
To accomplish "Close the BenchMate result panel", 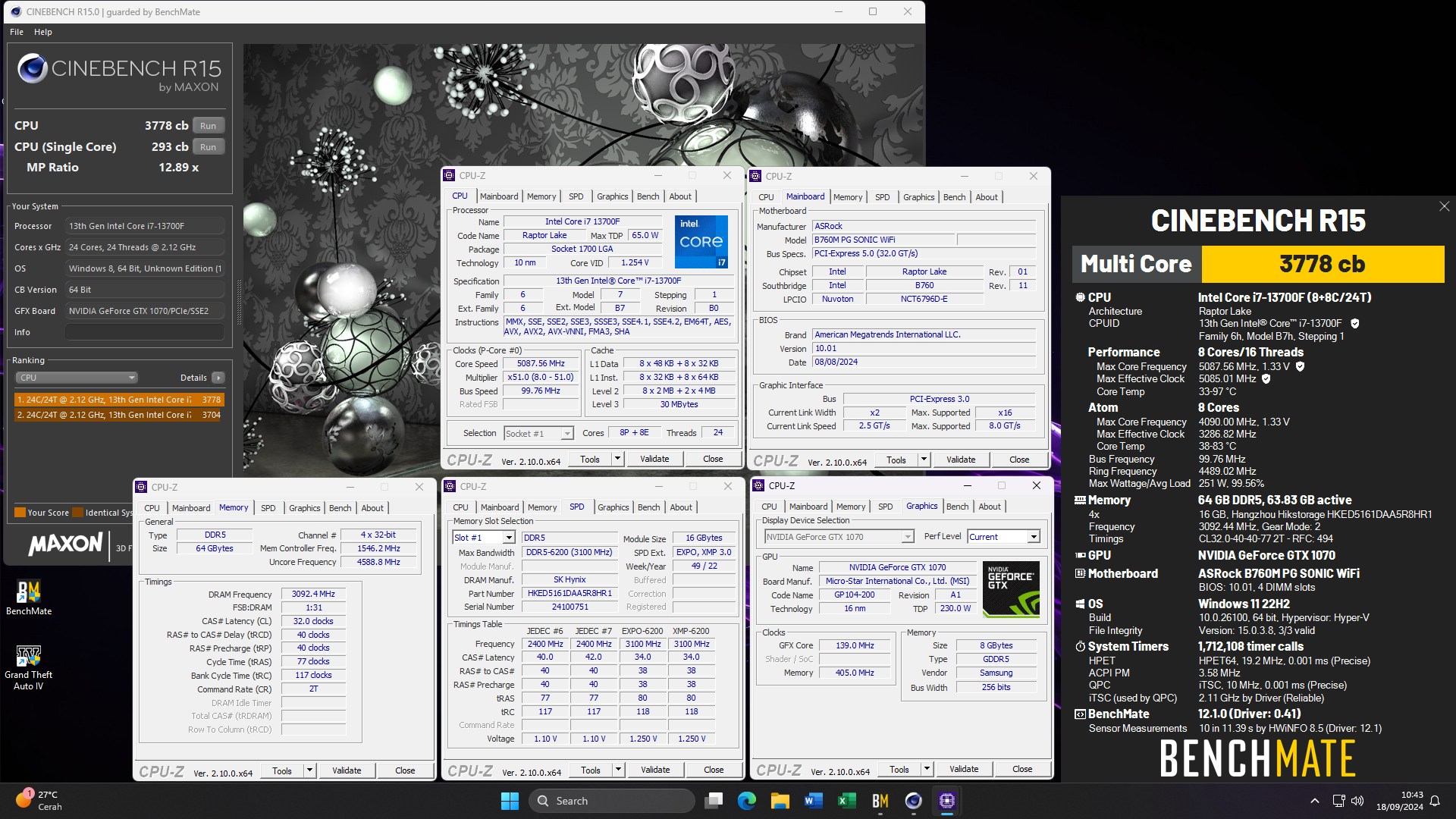I will pyautogui.click(x=1444, y=206).
